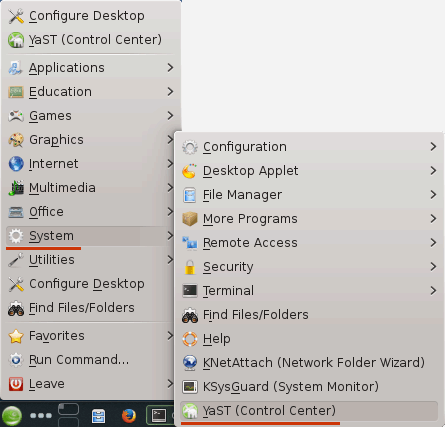Switch to the terminal window in the taskbar
This screenshot has height=427, width=445.
tap(160, 415)
